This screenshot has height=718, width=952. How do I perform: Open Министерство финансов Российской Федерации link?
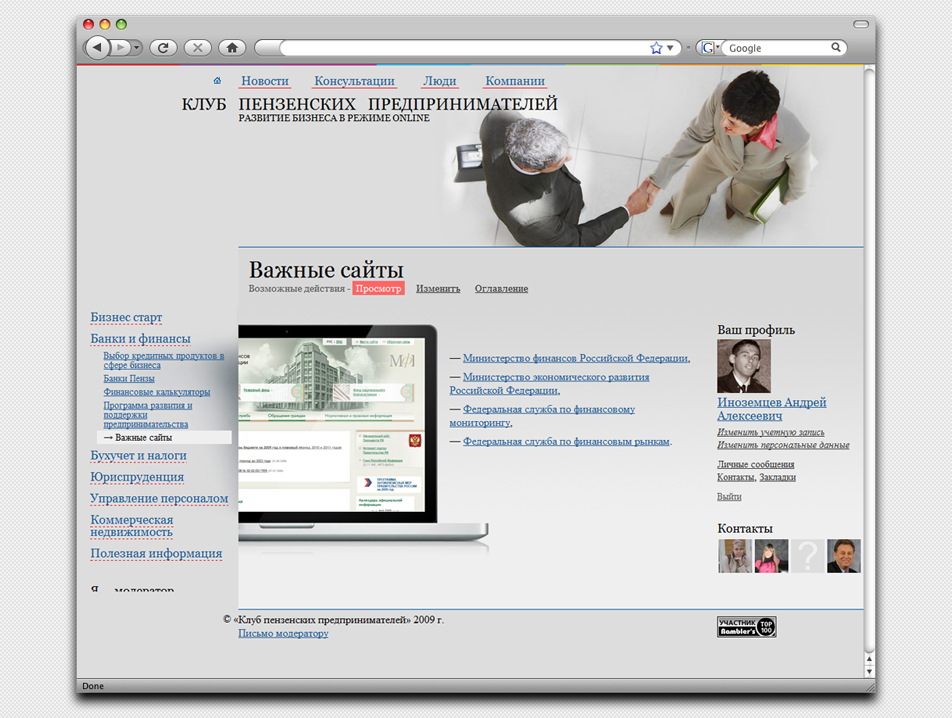(575, 358)
